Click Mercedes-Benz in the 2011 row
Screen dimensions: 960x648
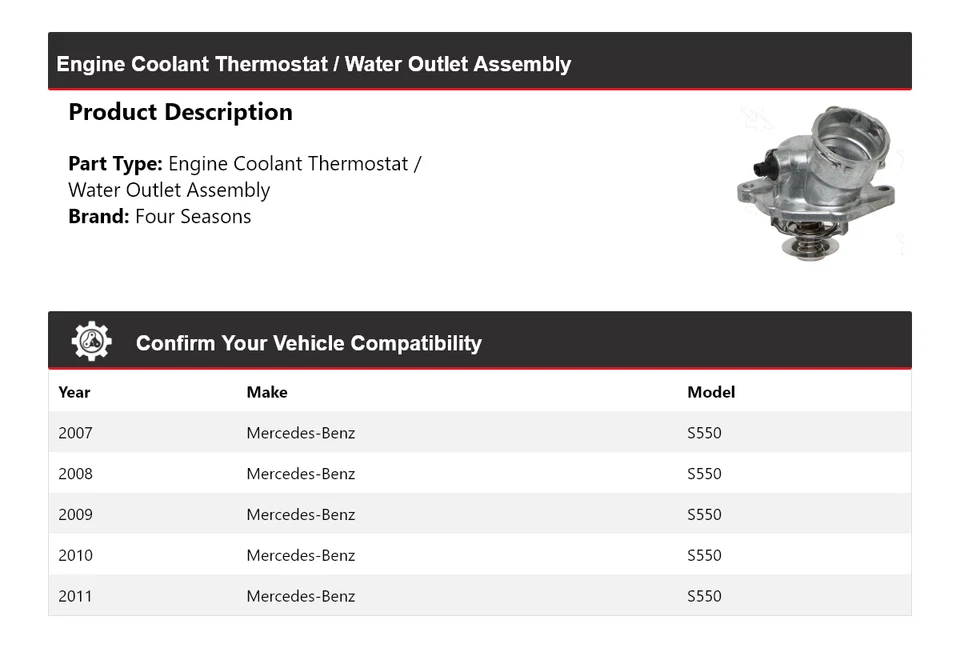tap(301, 596)
